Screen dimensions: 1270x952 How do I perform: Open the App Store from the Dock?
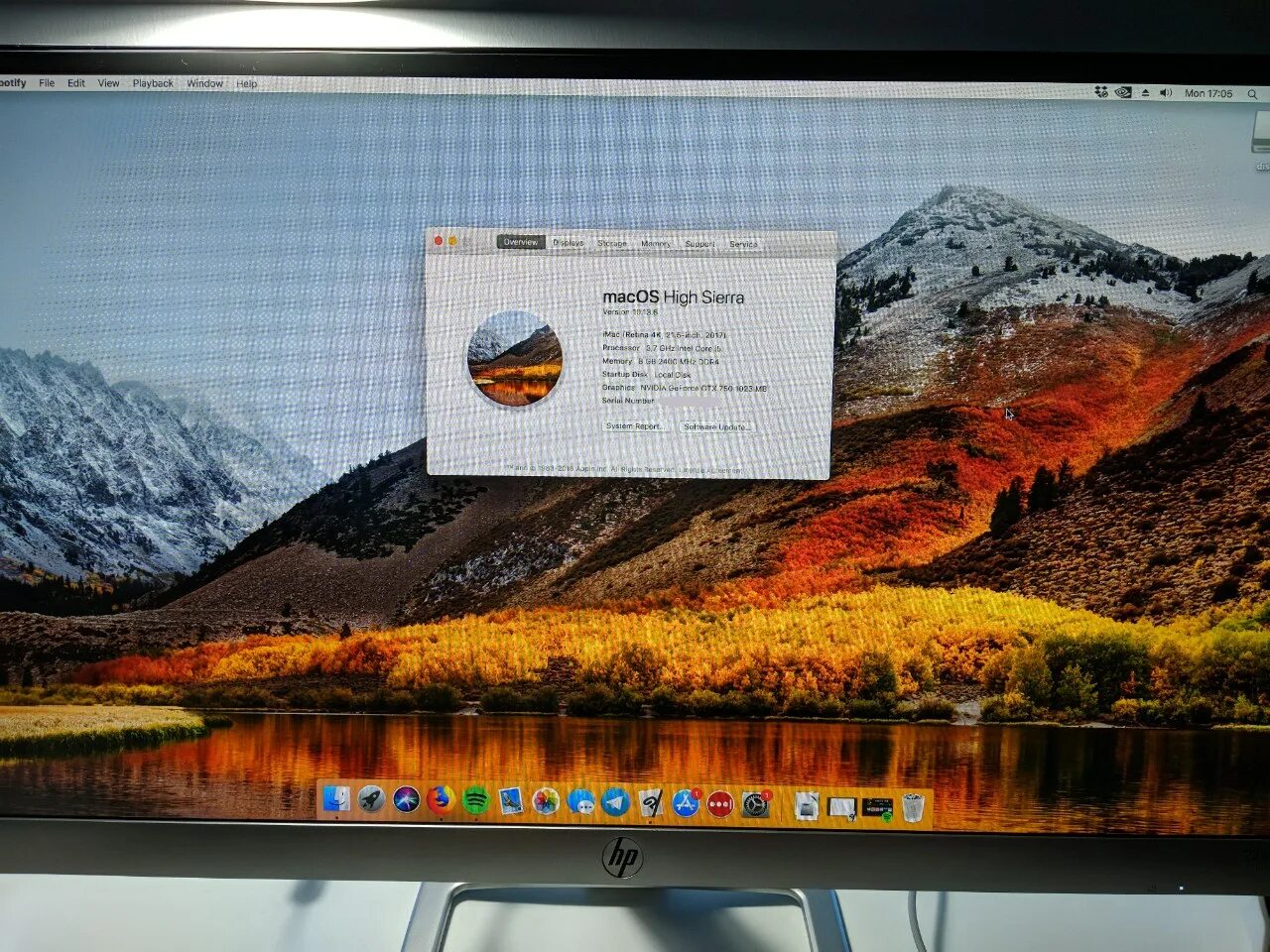(686, 802)
